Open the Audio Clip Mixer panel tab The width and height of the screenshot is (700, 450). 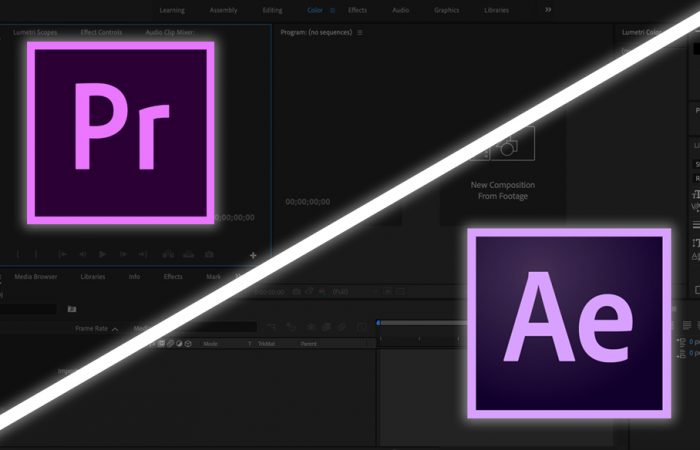pos(169,32)
